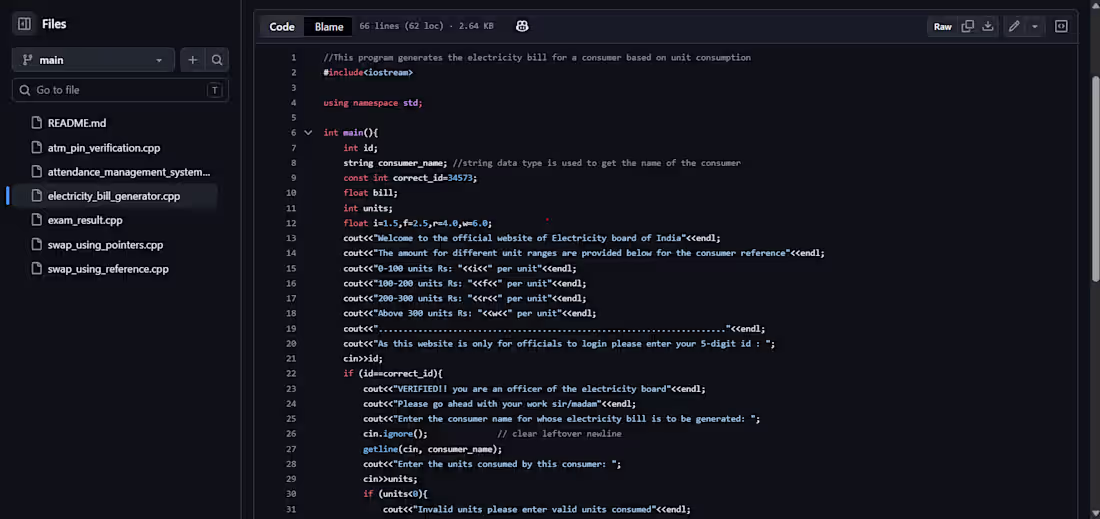Click the 'int main(){' line
The width and height of the screenshot is (1100, 519).
click(x=351, y=133)
